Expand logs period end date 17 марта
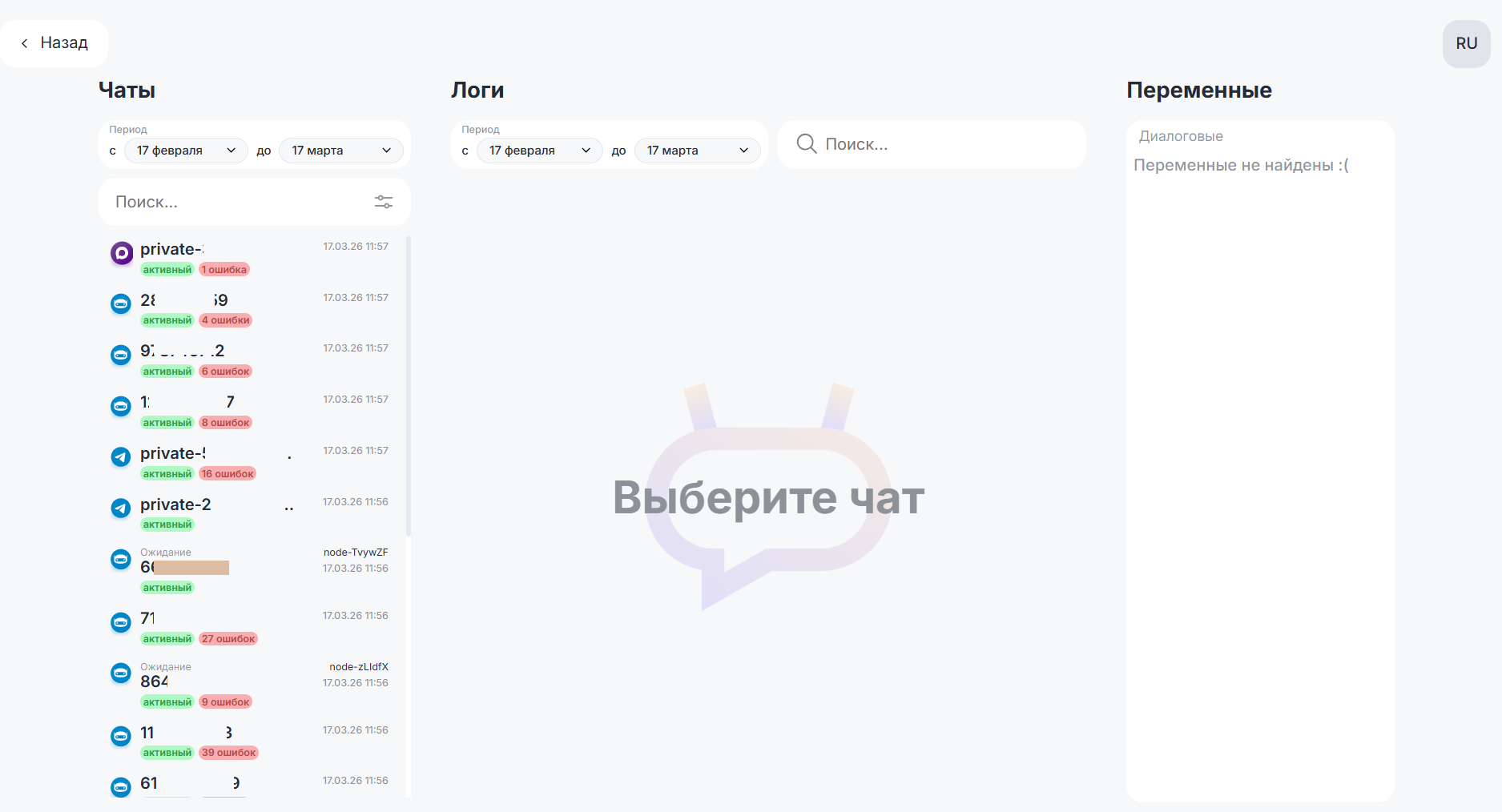The image size is (1502, 812). coord(697,151)
